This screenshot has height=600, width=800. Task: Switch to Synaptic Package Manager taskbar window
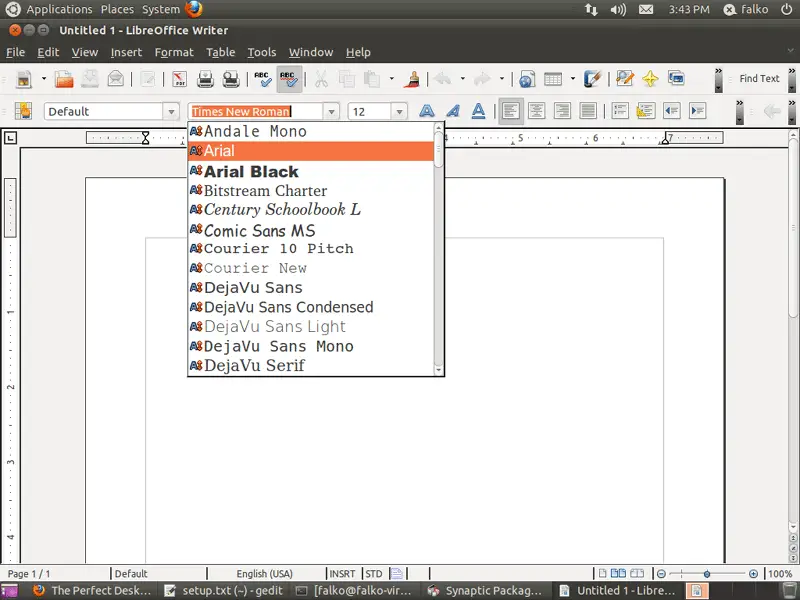coord(485,591)
